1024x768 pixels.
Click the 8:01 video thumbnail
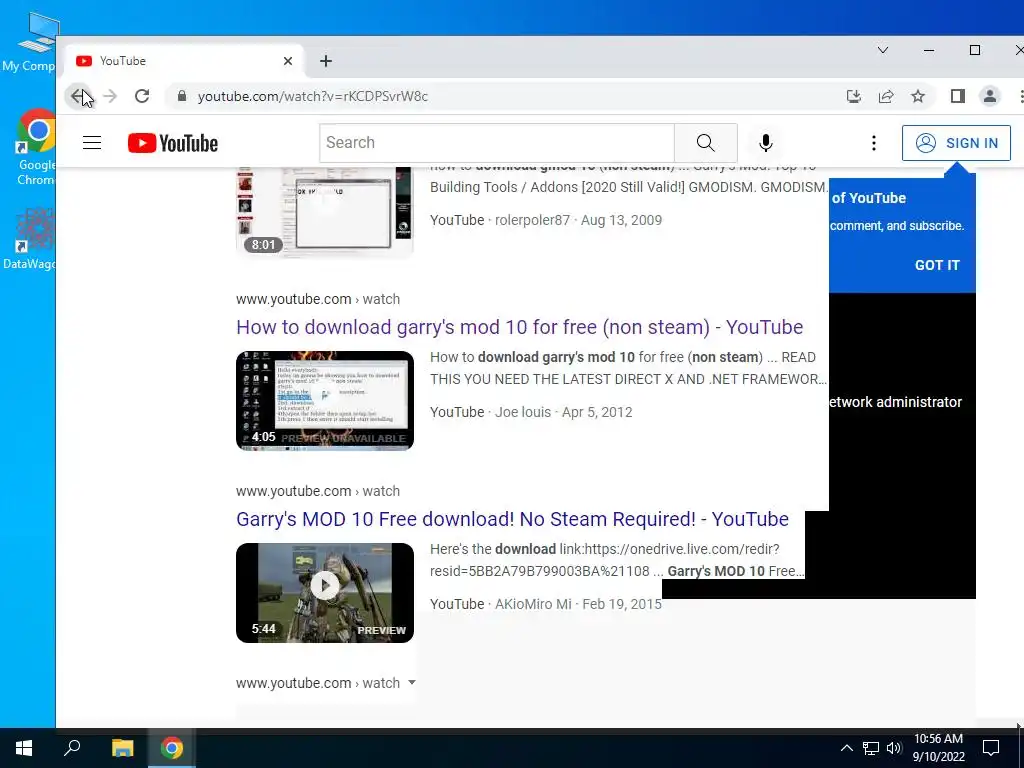point(325,212)
